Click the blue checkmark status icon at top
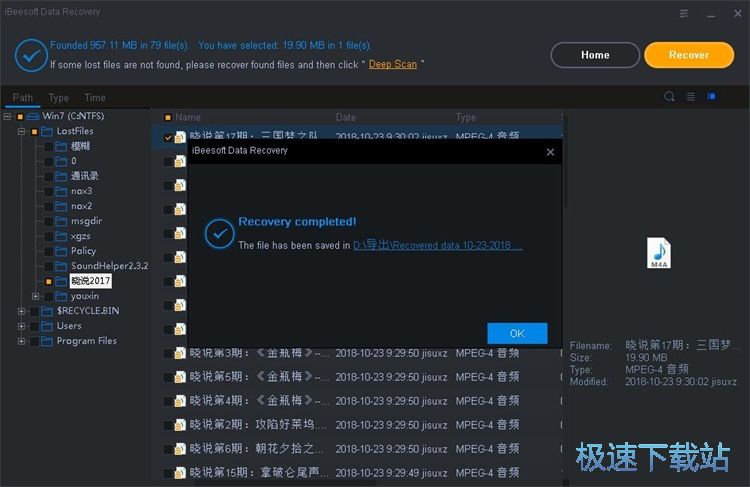Viewport: 750px width, 487px height. pyautogui.click(x=31, y=55)
